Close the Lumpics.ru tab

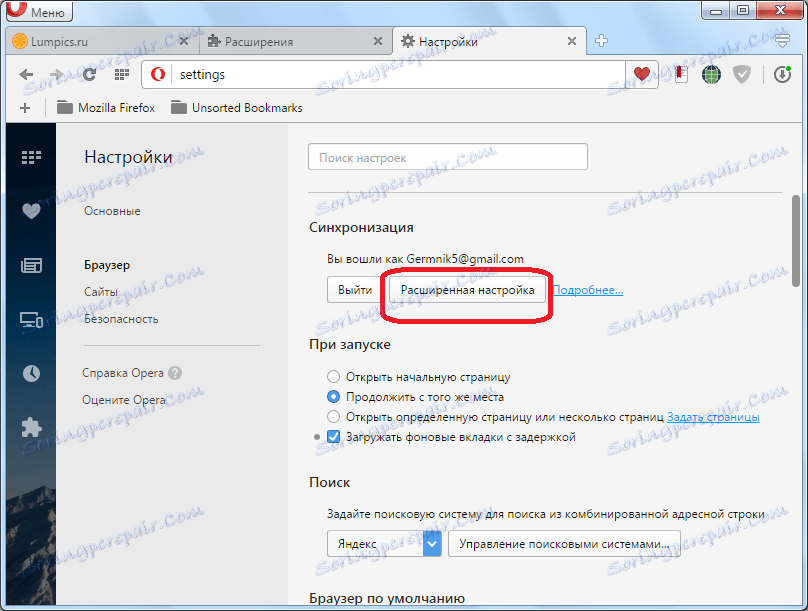(x=183, y=41)
